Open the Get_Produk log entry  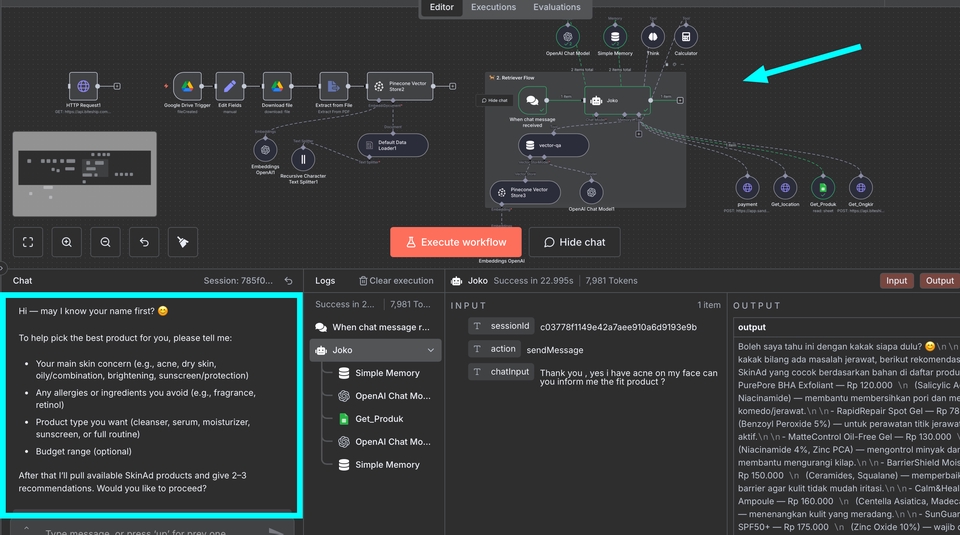tap(377, 418)
